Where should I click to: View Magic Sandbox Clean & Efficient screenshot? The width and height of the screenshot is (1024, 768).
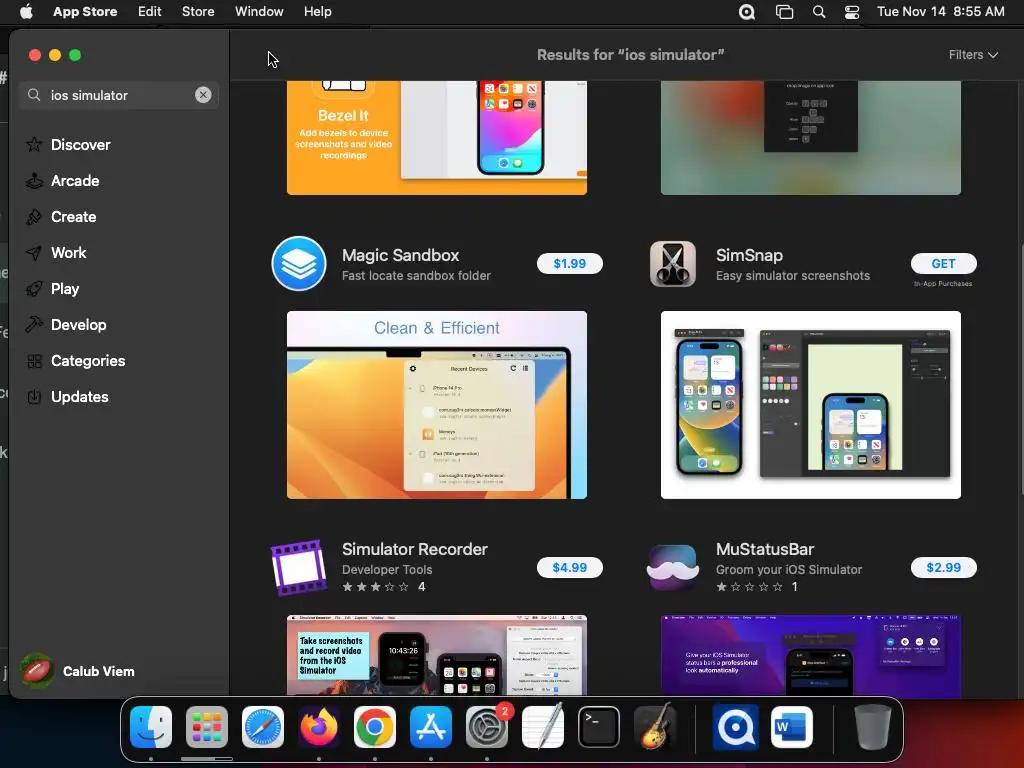(437, 405)
